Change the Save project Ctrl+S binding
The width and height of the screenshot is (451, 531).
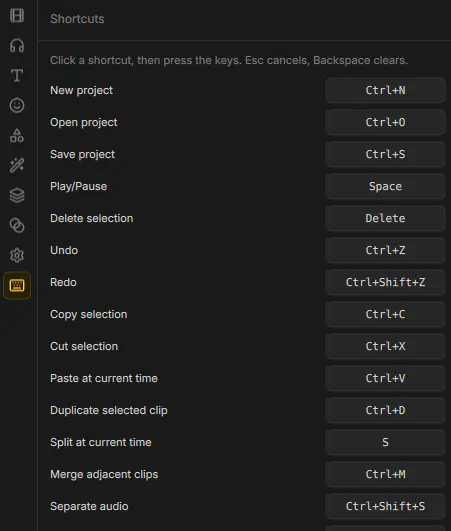coord(385,154)
